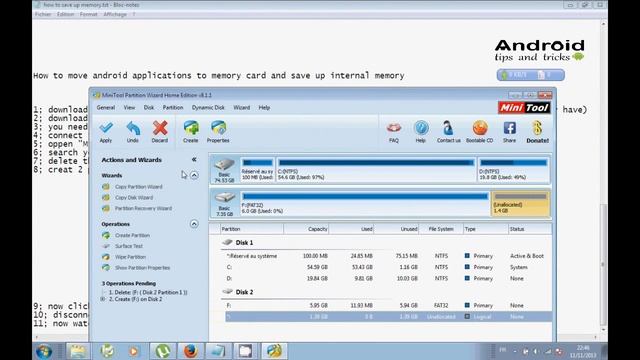The height and width of the screenshot is (360, 640).
Task: Launch Copy Disk Wizard
Action: [x=134, y=198]
